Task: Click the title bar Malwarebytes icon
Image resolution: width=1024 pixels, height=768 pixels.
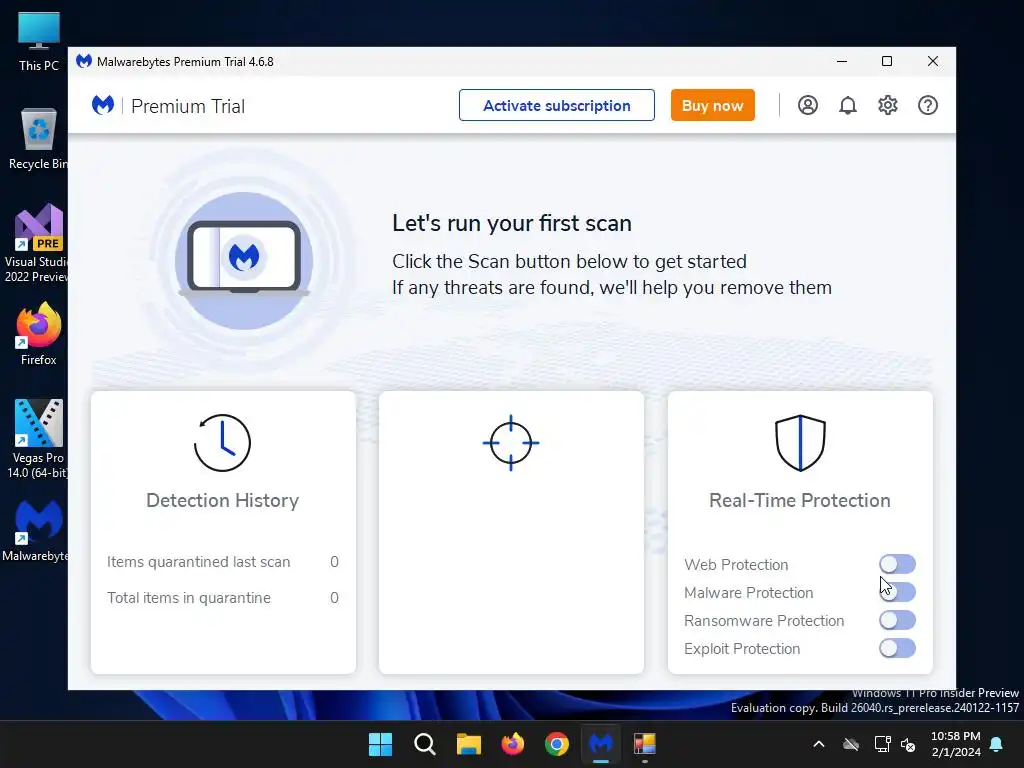Action: pos(84,61)
